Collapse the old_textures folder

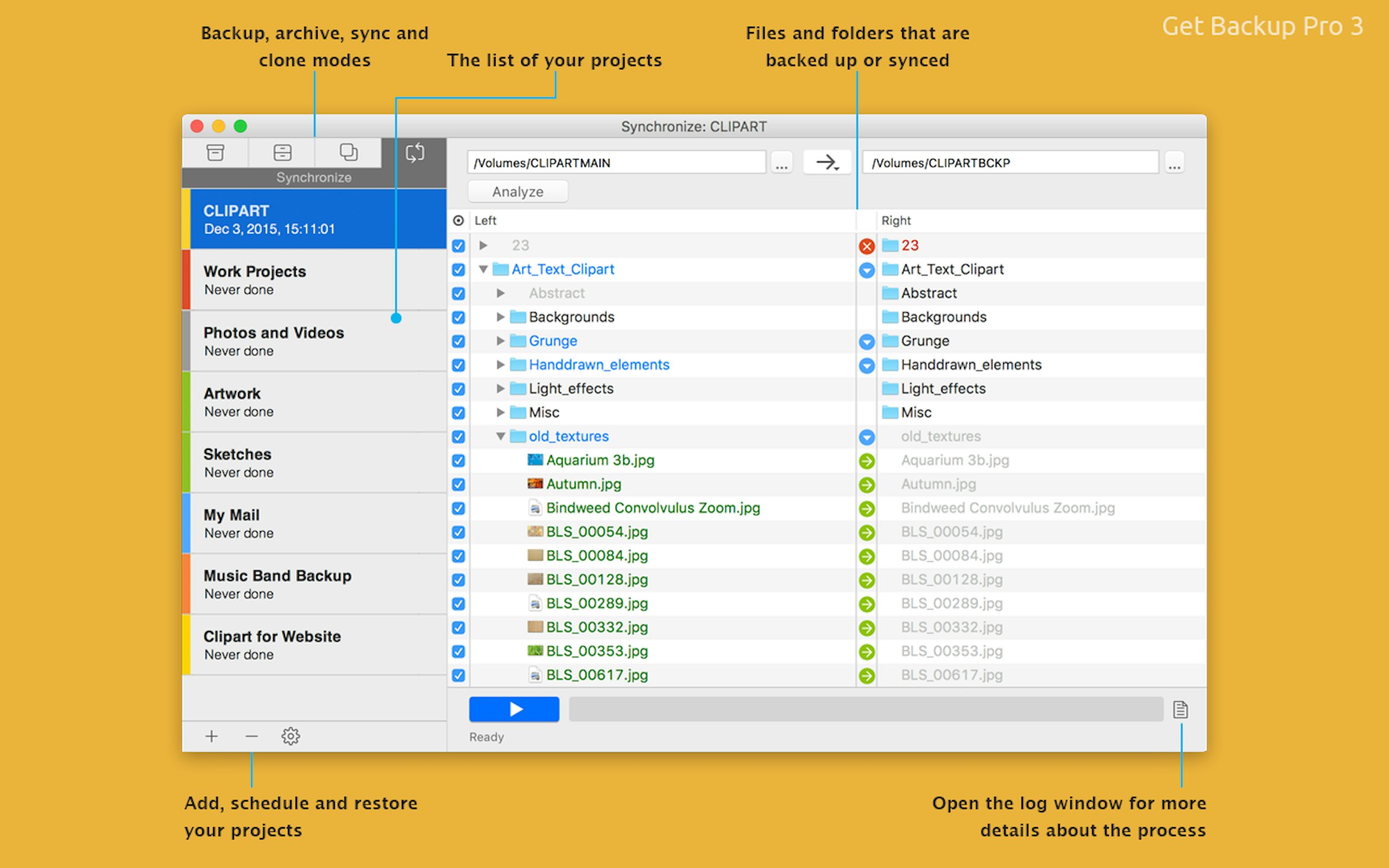(499, 437)
